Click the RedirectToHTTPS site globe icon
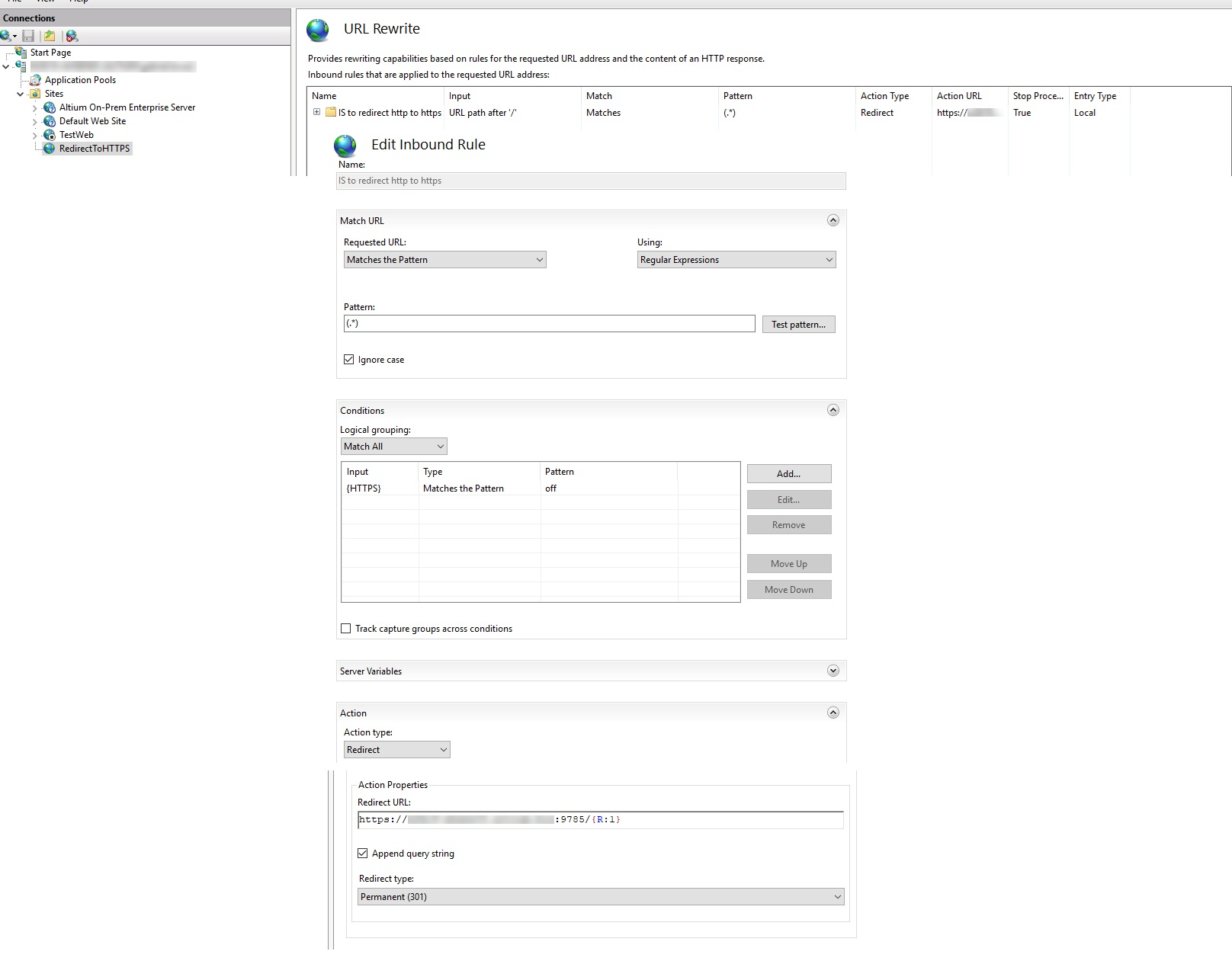 (50, 149)
